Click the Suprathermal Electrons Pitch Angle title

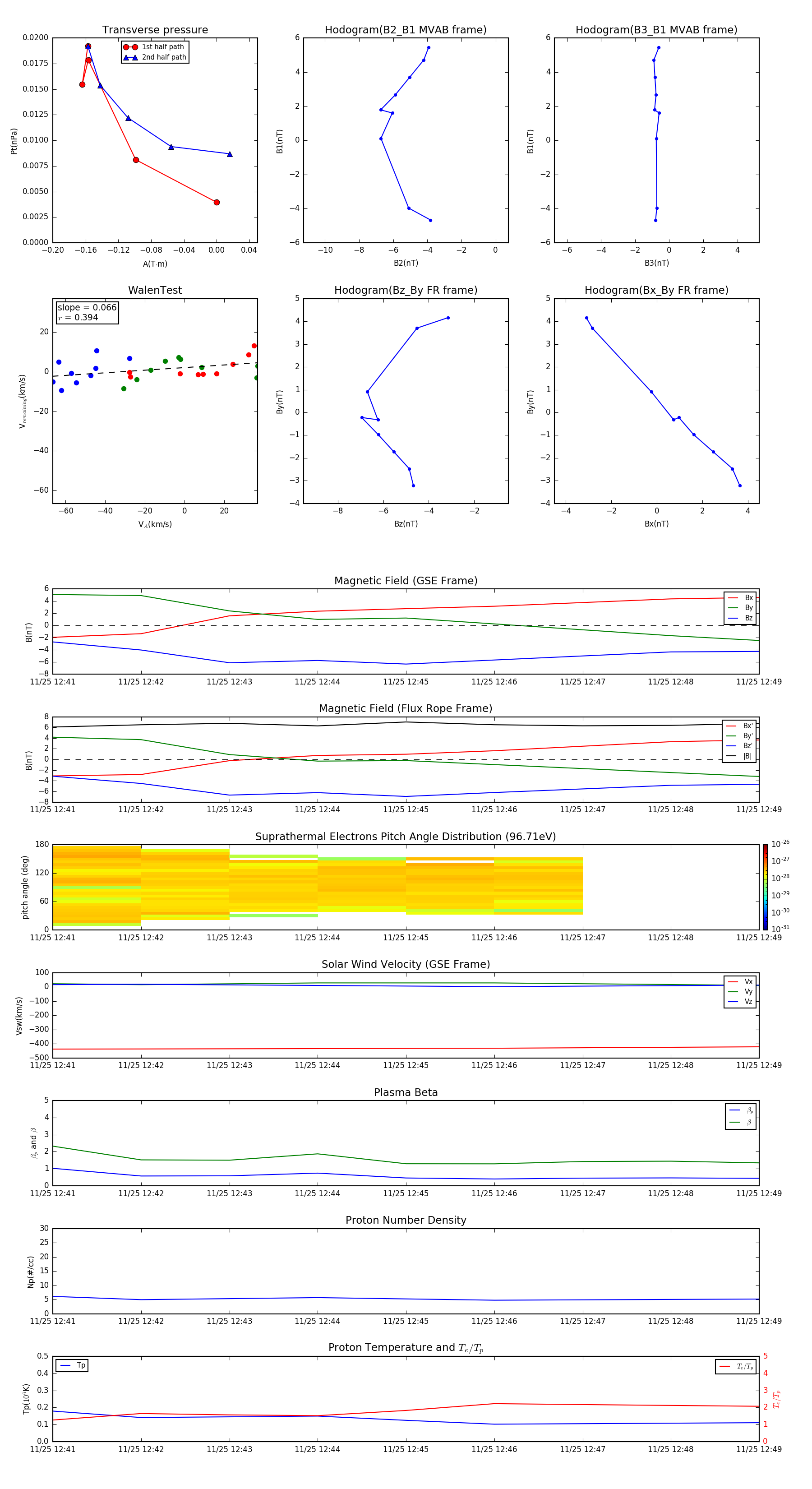(x=406, y=837)
